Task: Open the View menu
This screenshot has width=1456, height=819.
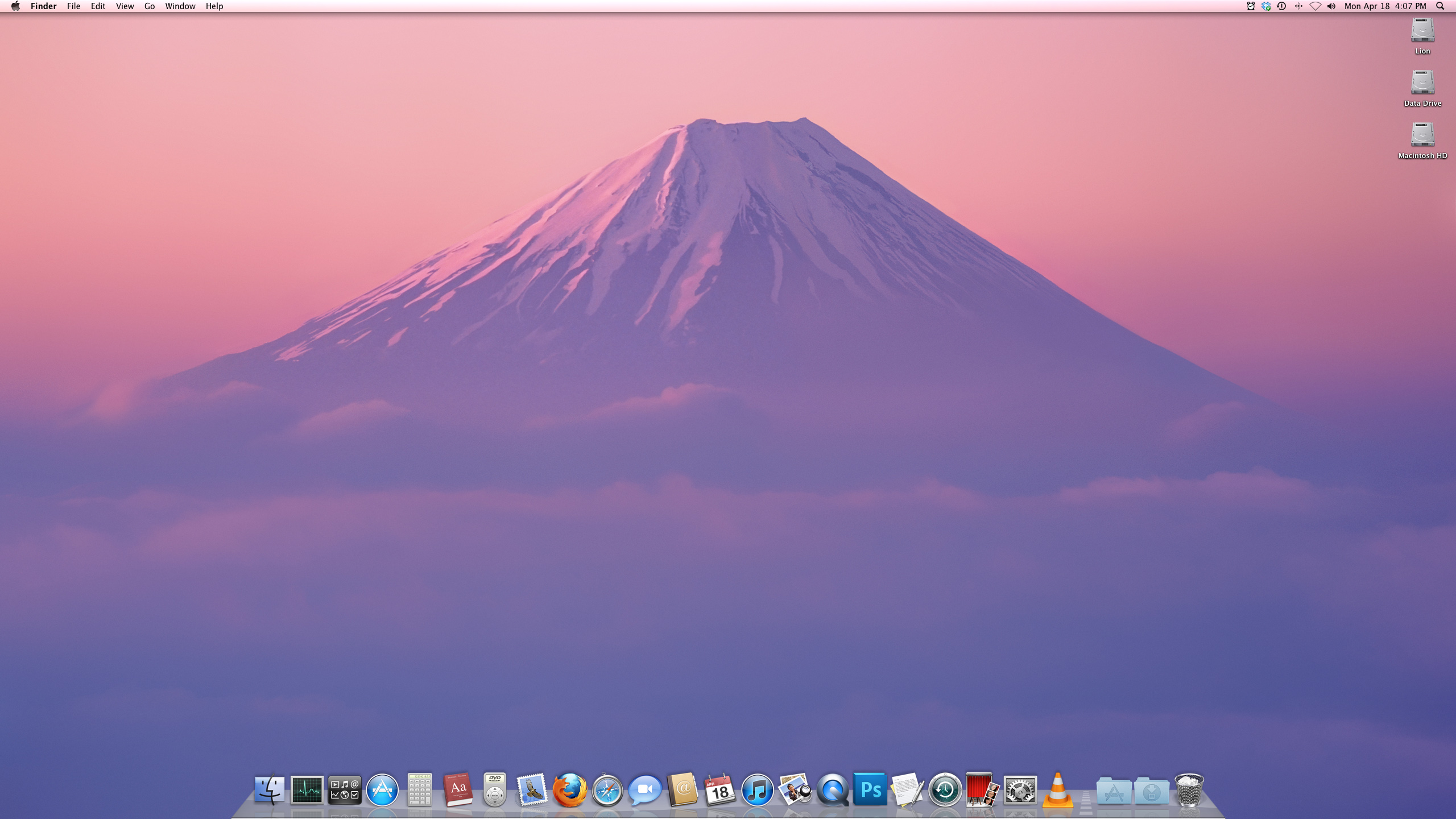Action: [125, 6]
